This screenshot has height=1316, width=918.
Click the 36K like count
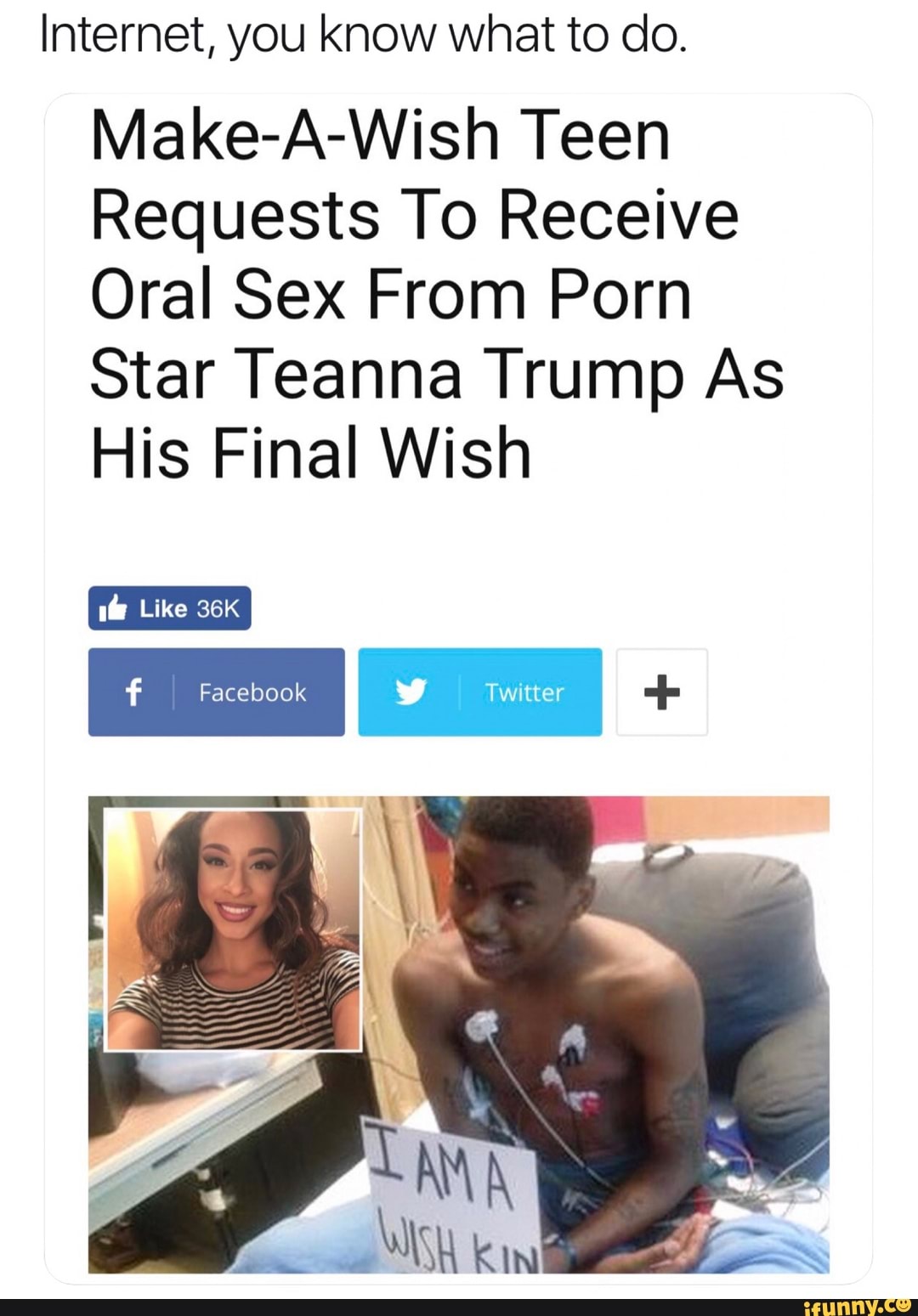218,609
